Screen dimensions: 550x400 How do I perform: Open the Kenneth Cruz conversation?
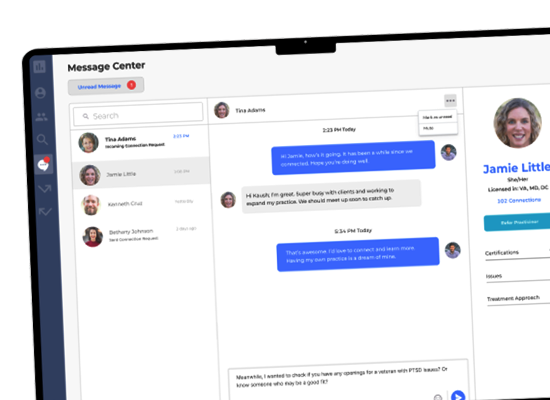[142, 204]
